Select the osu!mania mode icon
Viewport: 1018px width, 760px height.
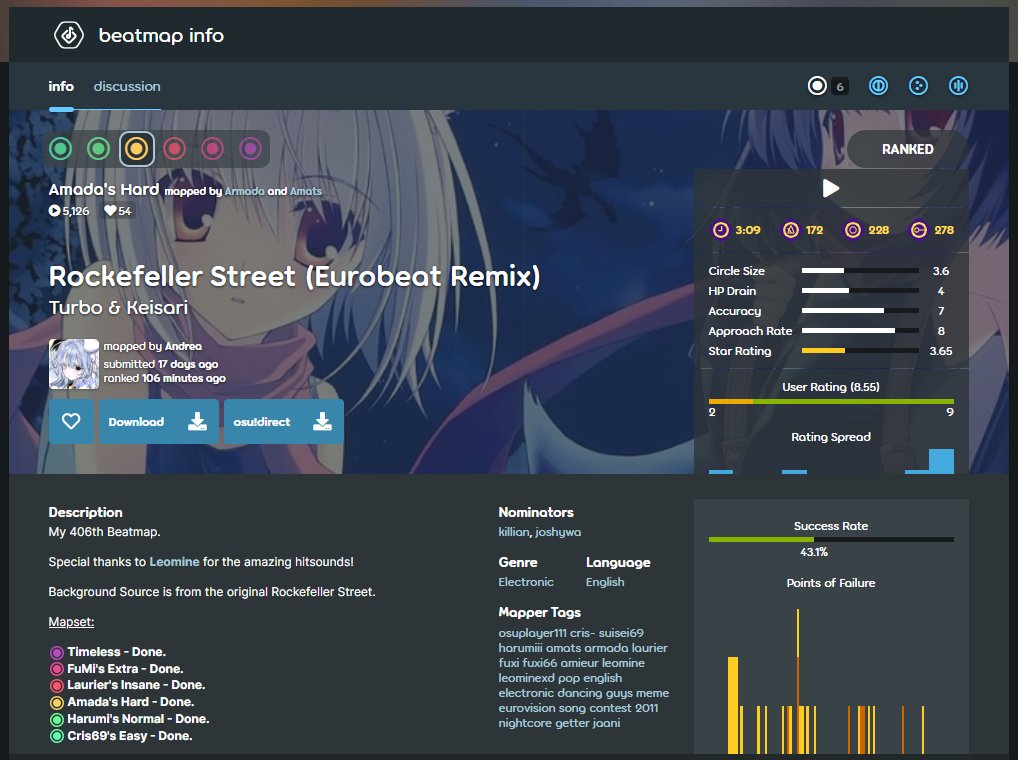coord(958,86)
